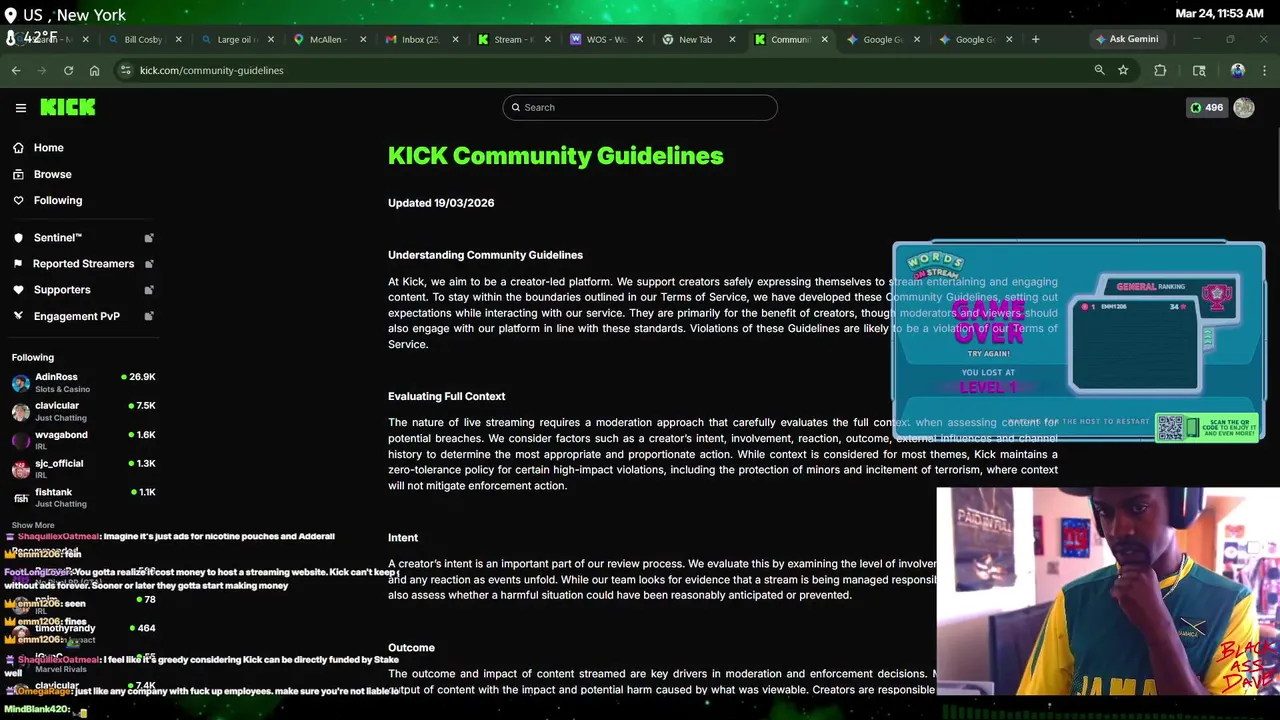Click external-link icon beside Engagement PvP
Image resolution: width=1280 pixels, height=720 pixels.
(x=149, y=316)
